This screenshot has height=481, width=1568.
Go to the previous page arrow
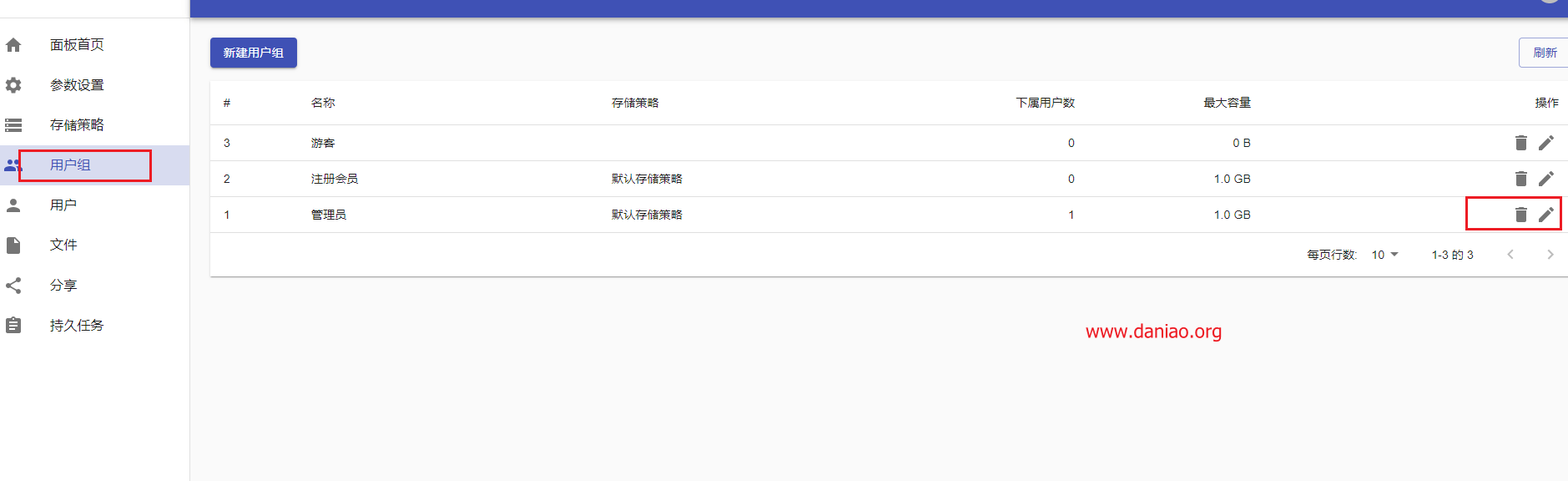[1510, 255]
